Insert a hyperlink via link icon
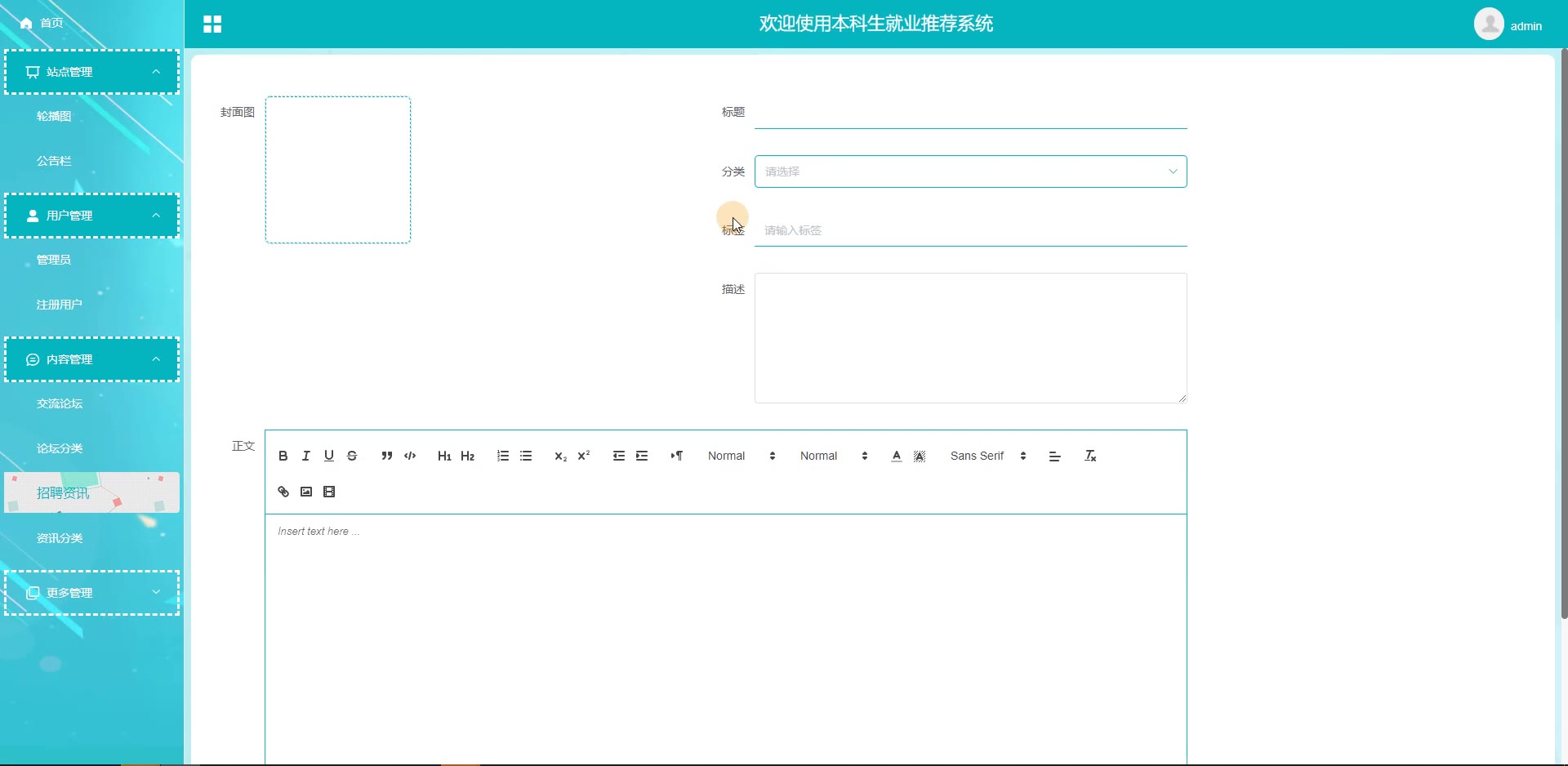Viewport: 1568px width, 766px height. click(x=283, y=492)
